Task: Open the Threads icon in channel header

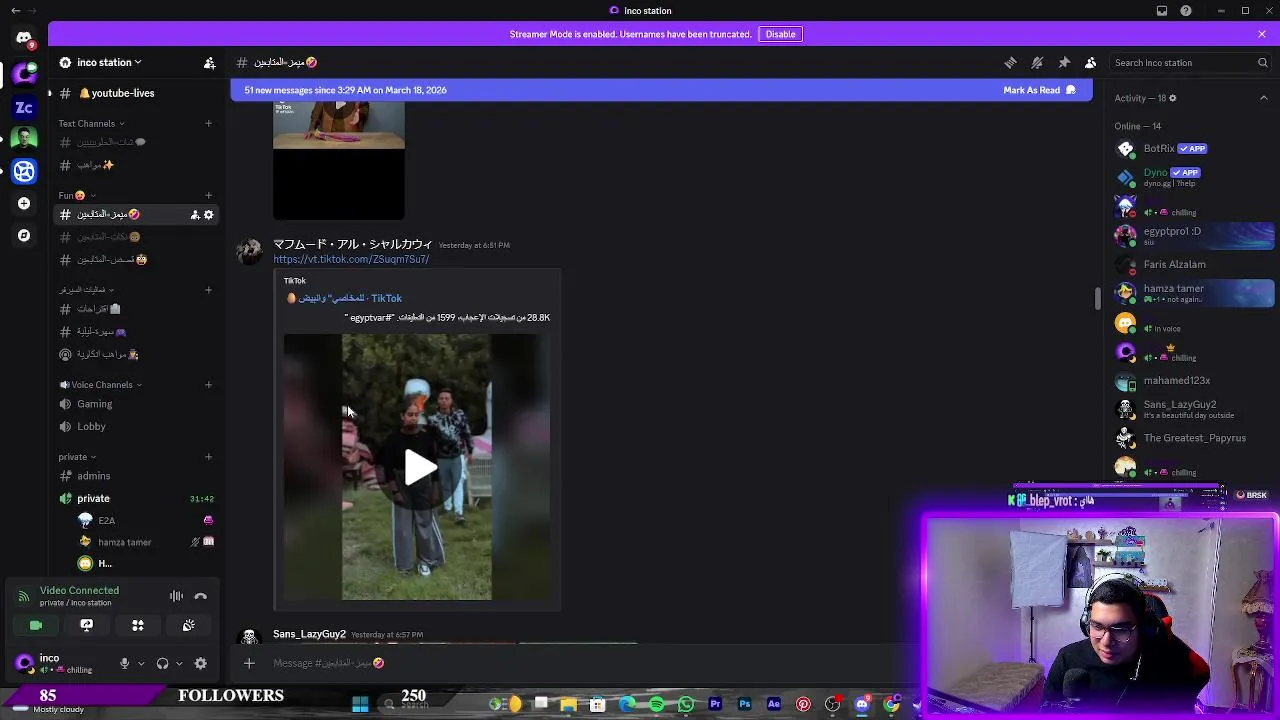Action: click(1010, 62)
